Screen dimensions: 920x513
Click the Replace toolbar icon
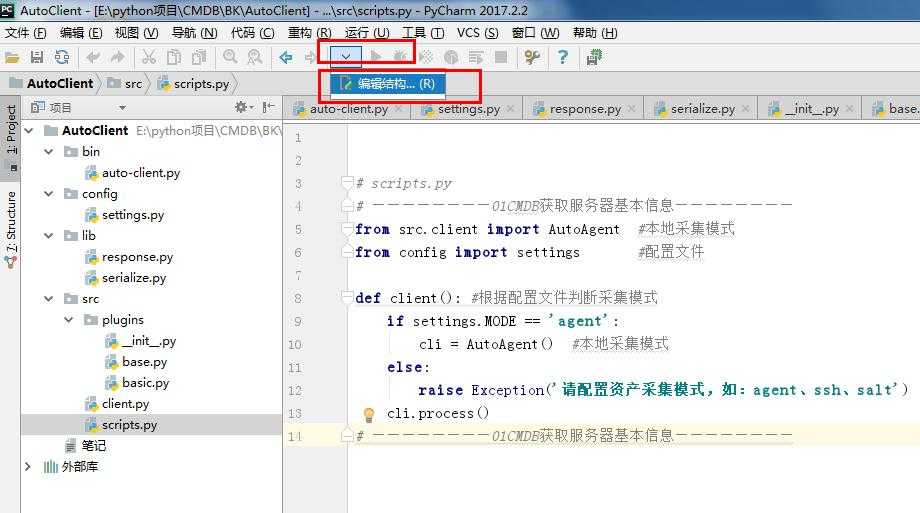coord(255,57)
